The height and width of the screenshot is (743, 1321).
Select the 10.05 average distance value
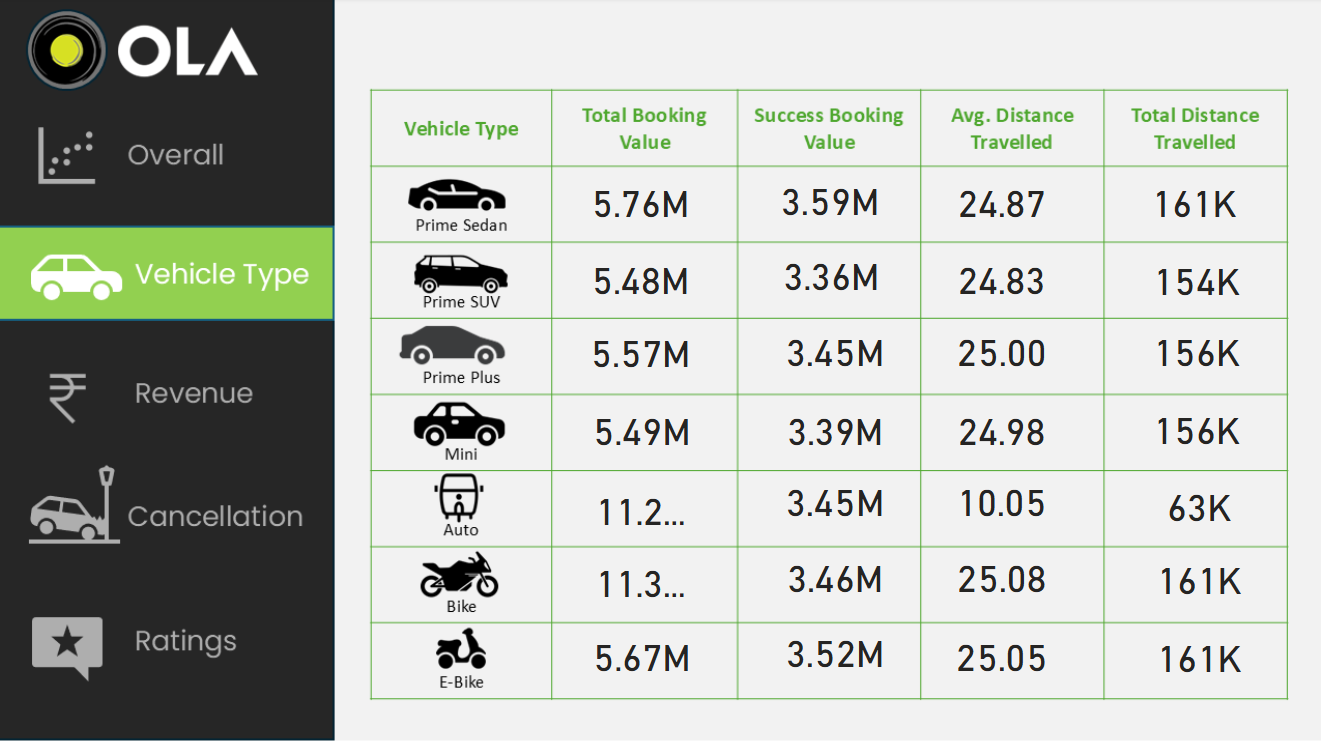coord(1003,504)
